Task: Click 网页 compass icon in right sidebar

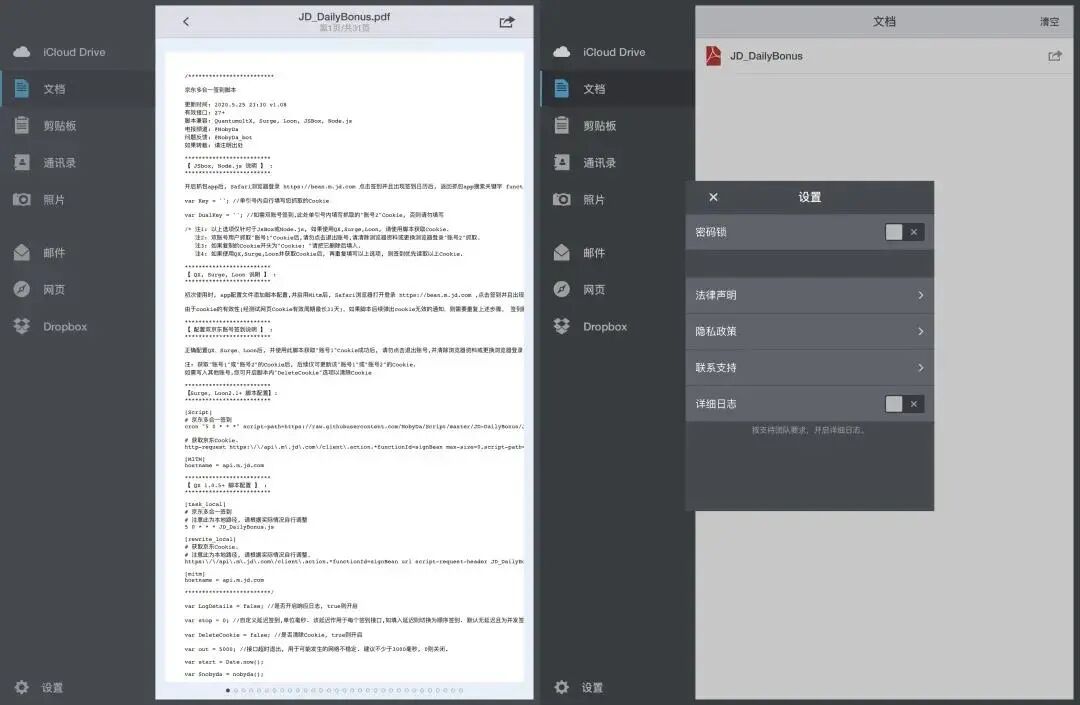Action: (x=562, y=289)
